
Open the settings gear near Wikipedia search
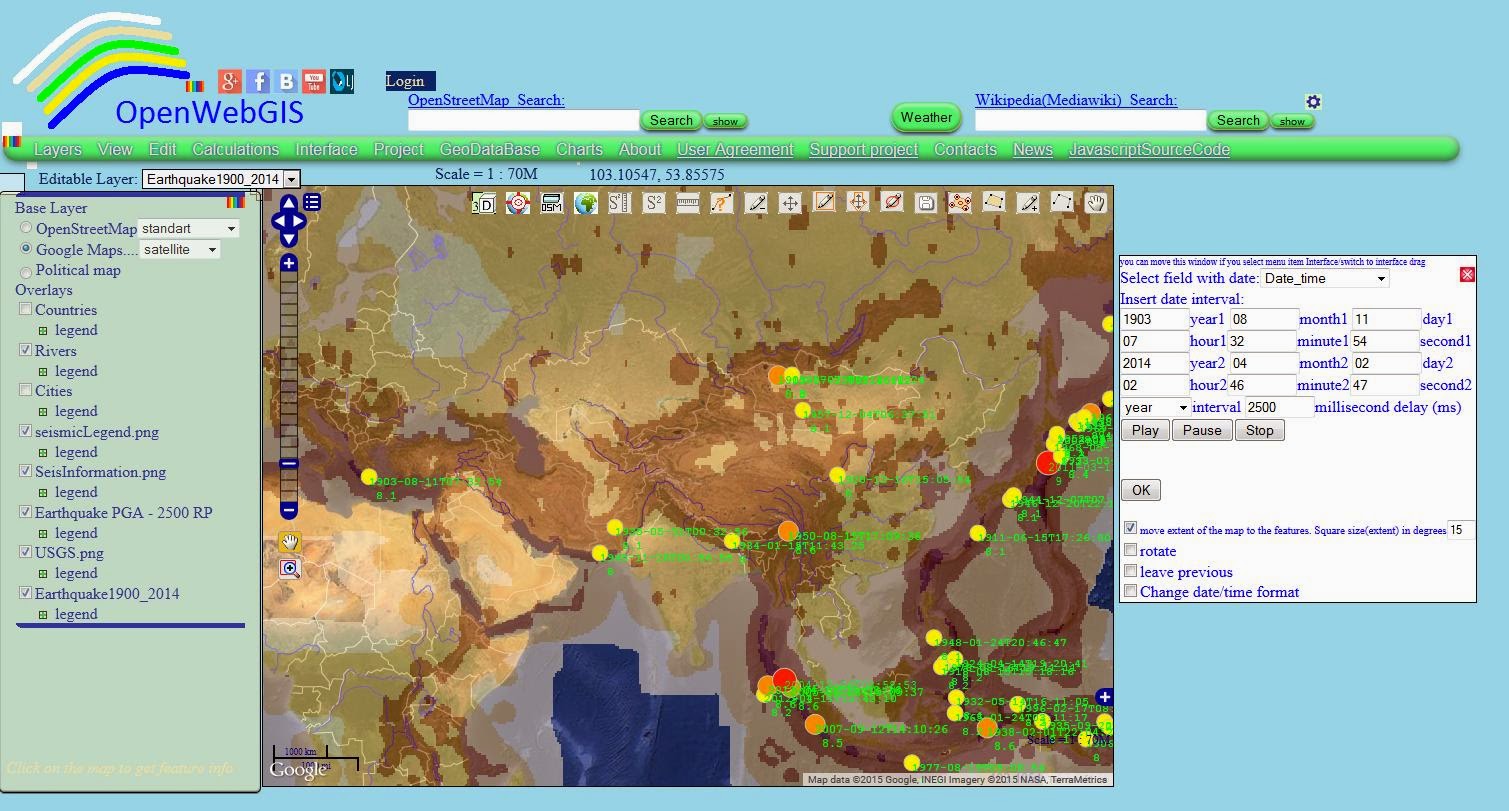click(1313, 102)
